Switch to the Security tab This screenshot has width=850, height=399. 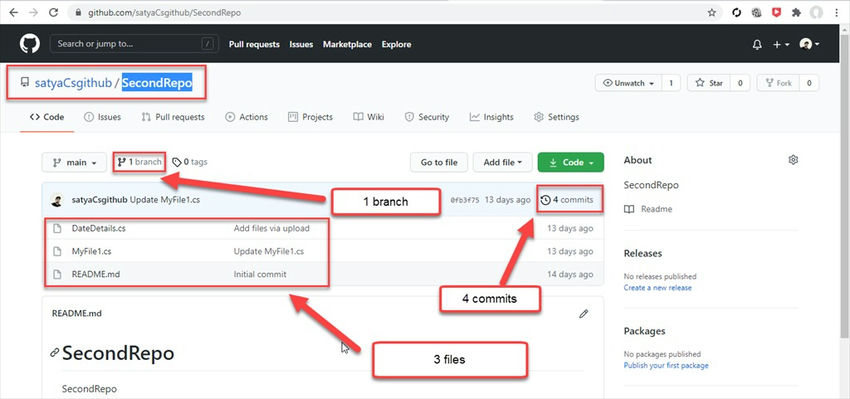pos(427,117)
